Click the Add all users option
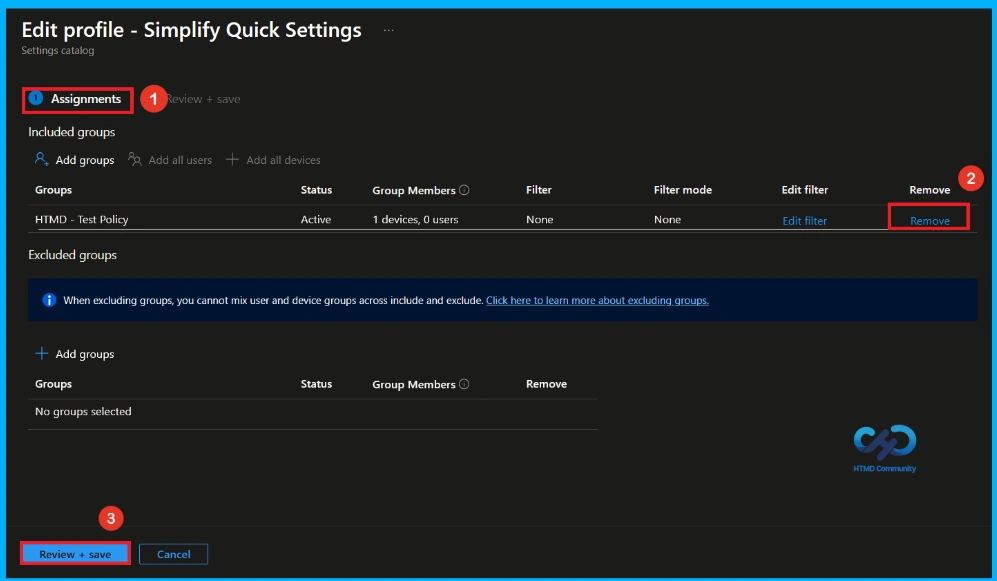 tap(170, 160)
